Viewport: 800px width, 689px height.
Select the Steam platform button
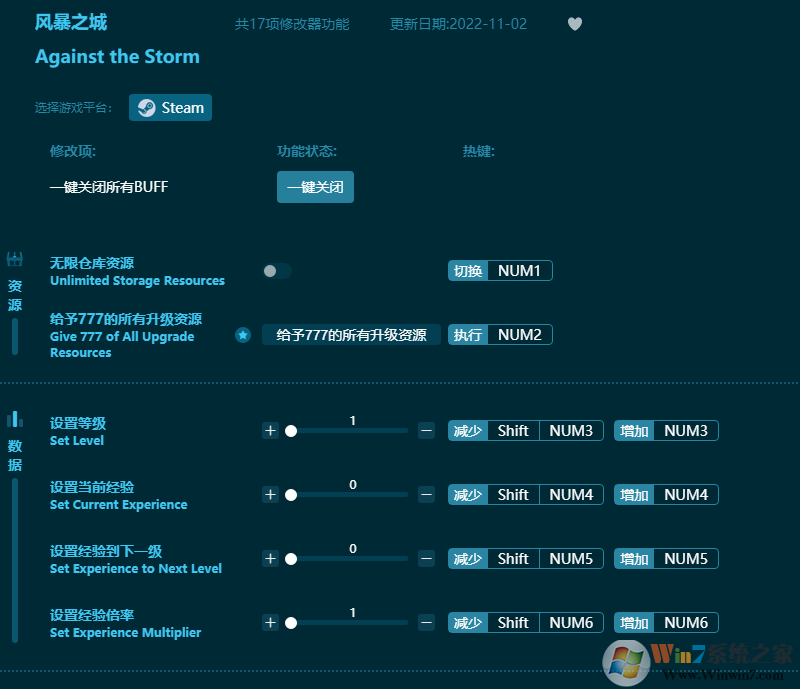[170, 107]
